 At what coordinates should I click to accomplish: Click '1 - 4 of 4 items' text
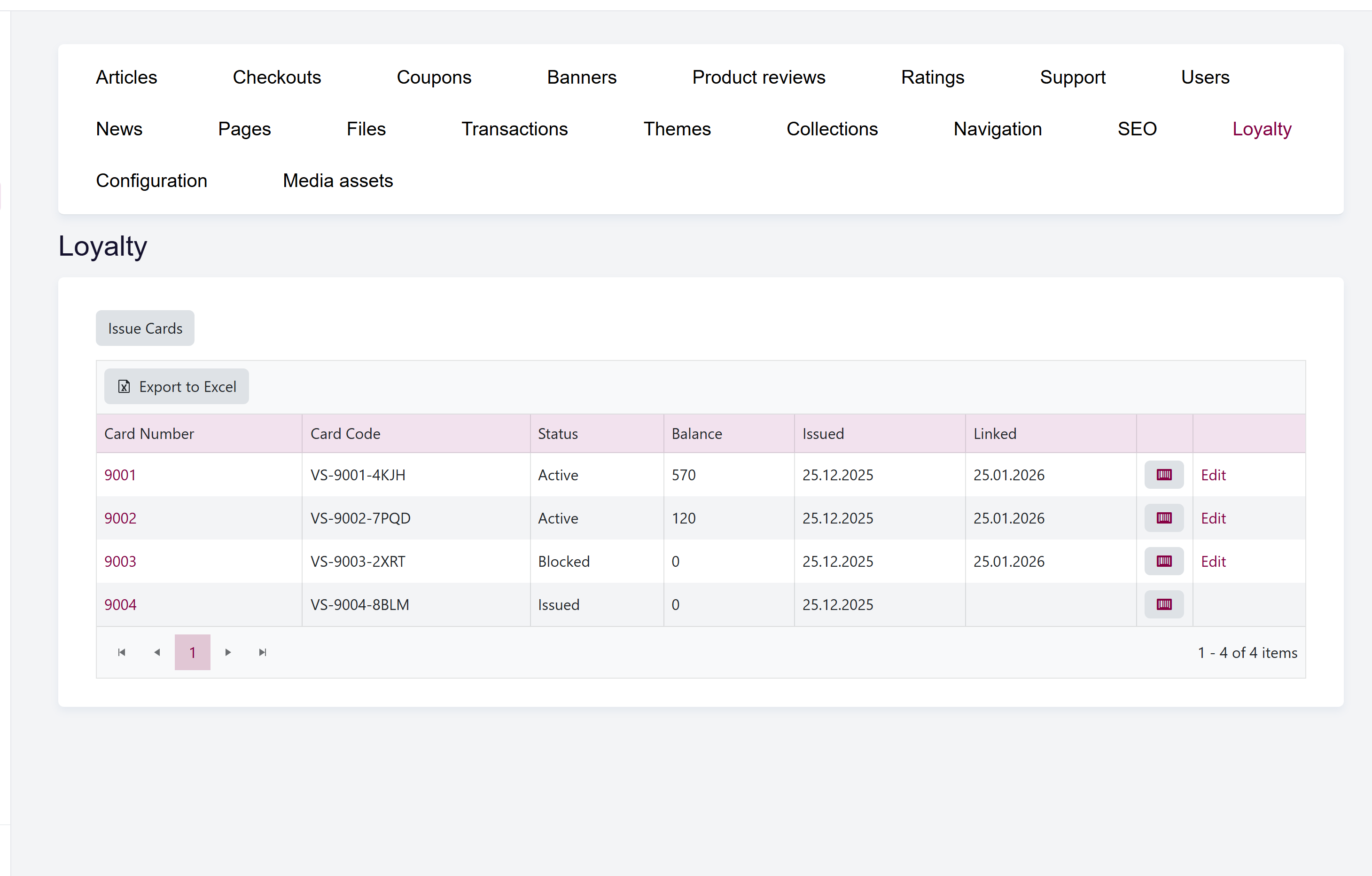[1247, 653]
